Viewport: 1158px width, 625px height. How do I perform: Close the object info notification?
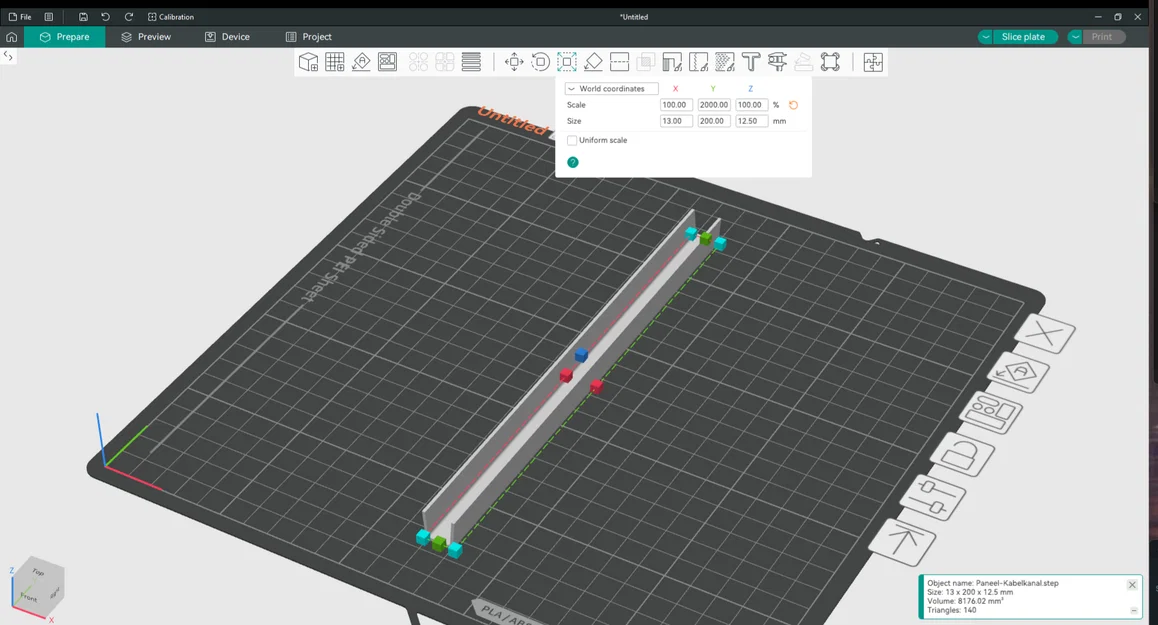click(1132, 584)
